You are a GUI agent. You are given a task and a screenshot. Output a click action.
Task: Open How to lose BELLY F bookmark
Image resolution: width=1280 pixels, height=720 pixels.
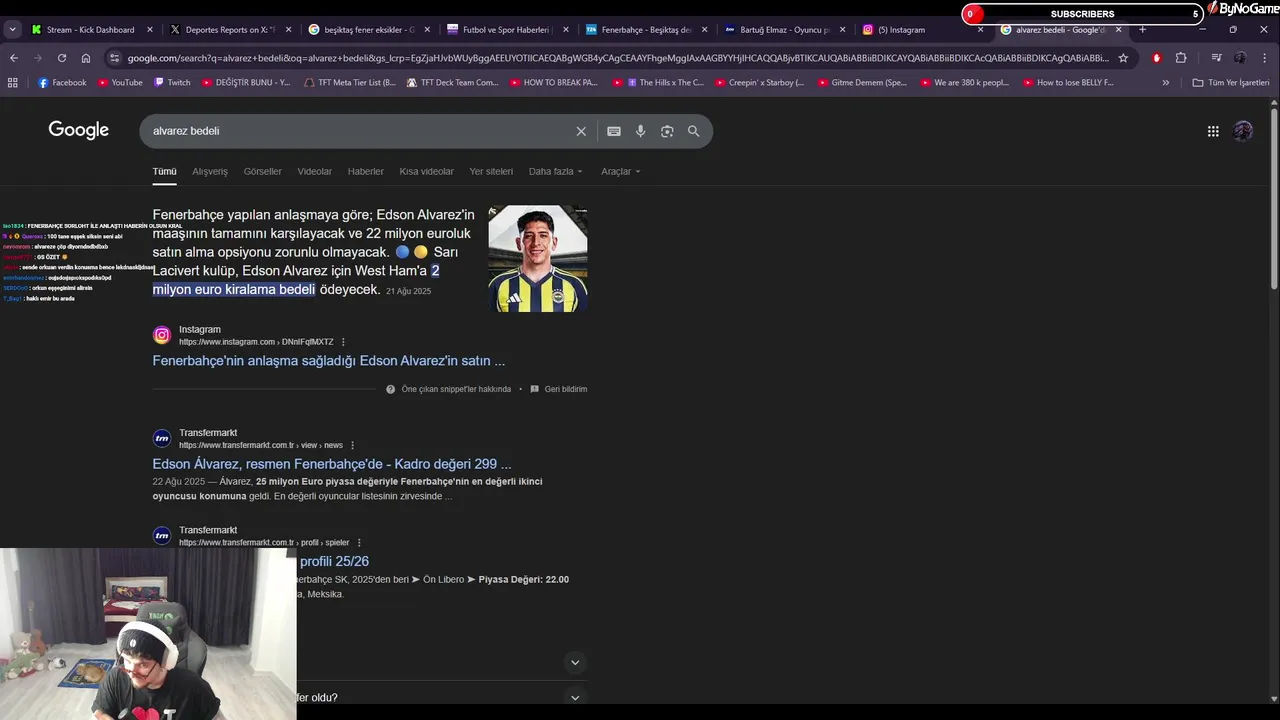1067,83
